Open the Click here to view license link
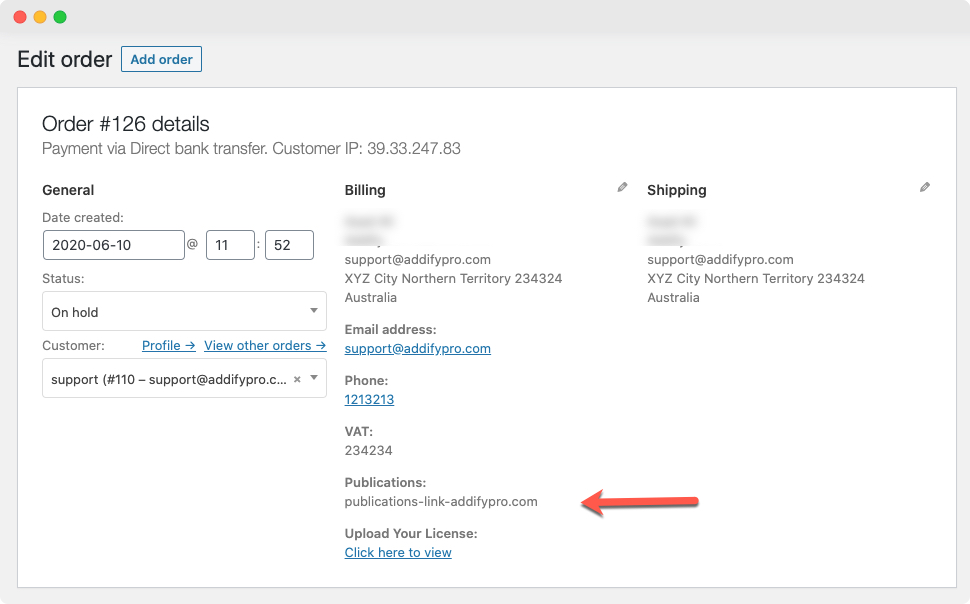The height and width of the screenshot is (604, 970). 398,552
